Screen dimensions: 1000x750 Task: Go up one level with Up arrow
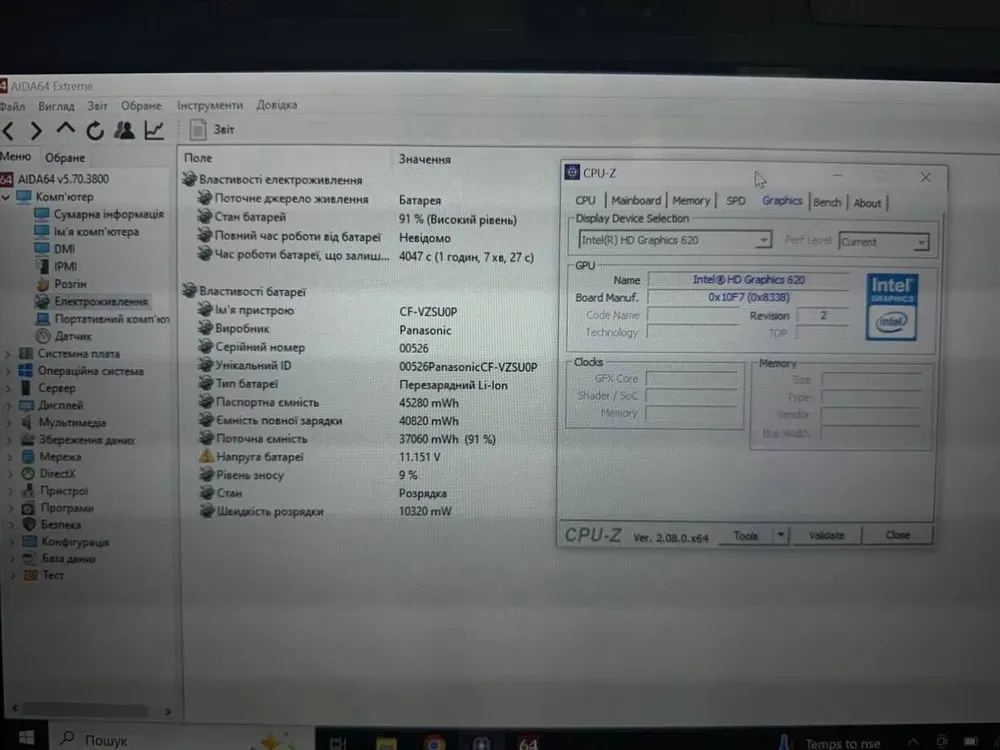[66, 130]
